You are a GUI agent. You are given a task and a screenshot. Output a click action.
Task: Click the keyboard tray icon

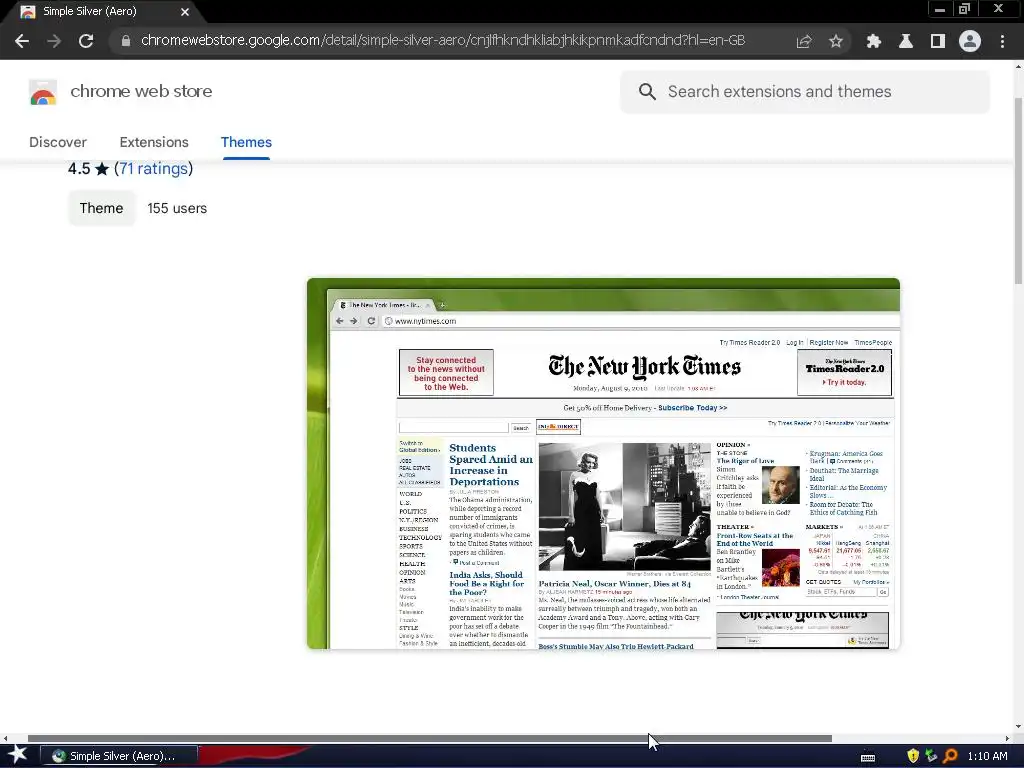tap(868, 757)
